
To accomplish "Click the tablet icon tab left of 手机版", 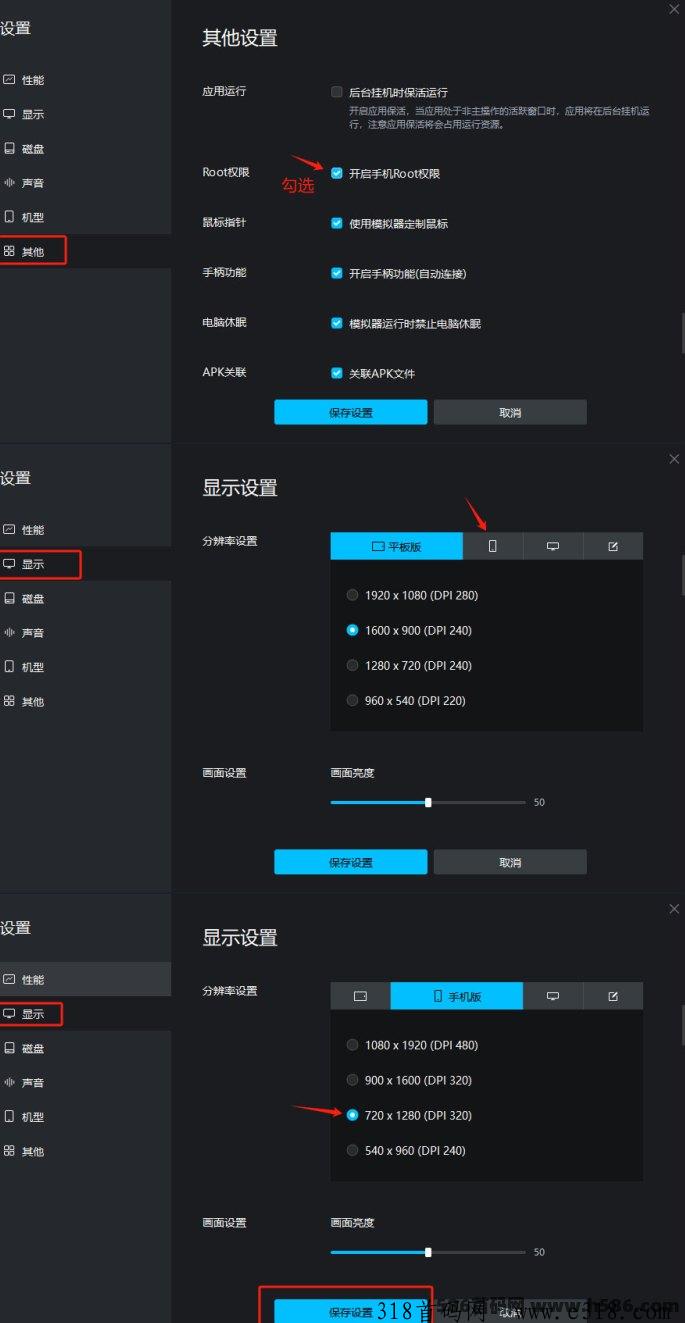I will (360, 996).
